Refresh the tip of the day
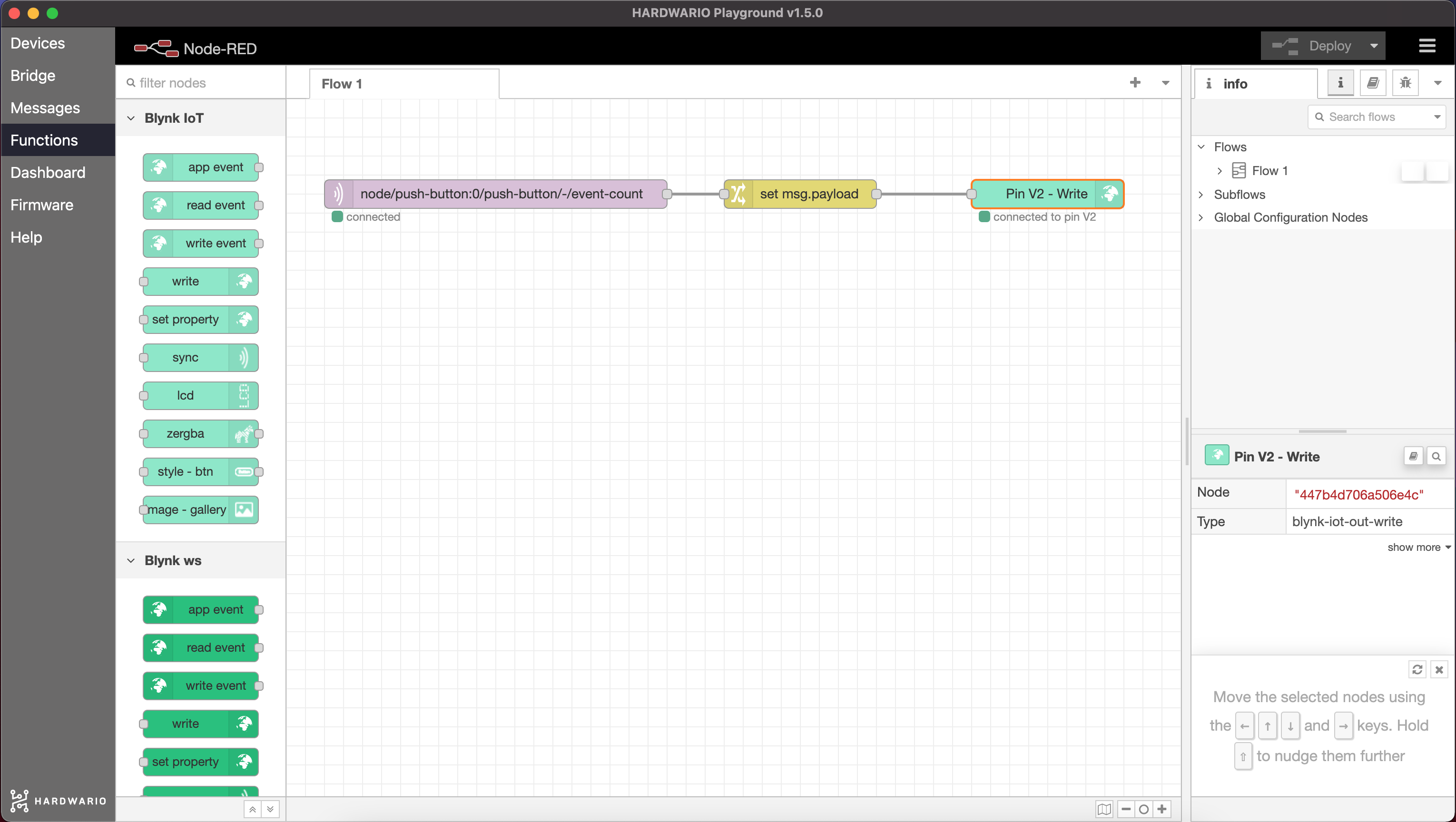This screenshot has width=1456, height=822. pos(1417,669)
